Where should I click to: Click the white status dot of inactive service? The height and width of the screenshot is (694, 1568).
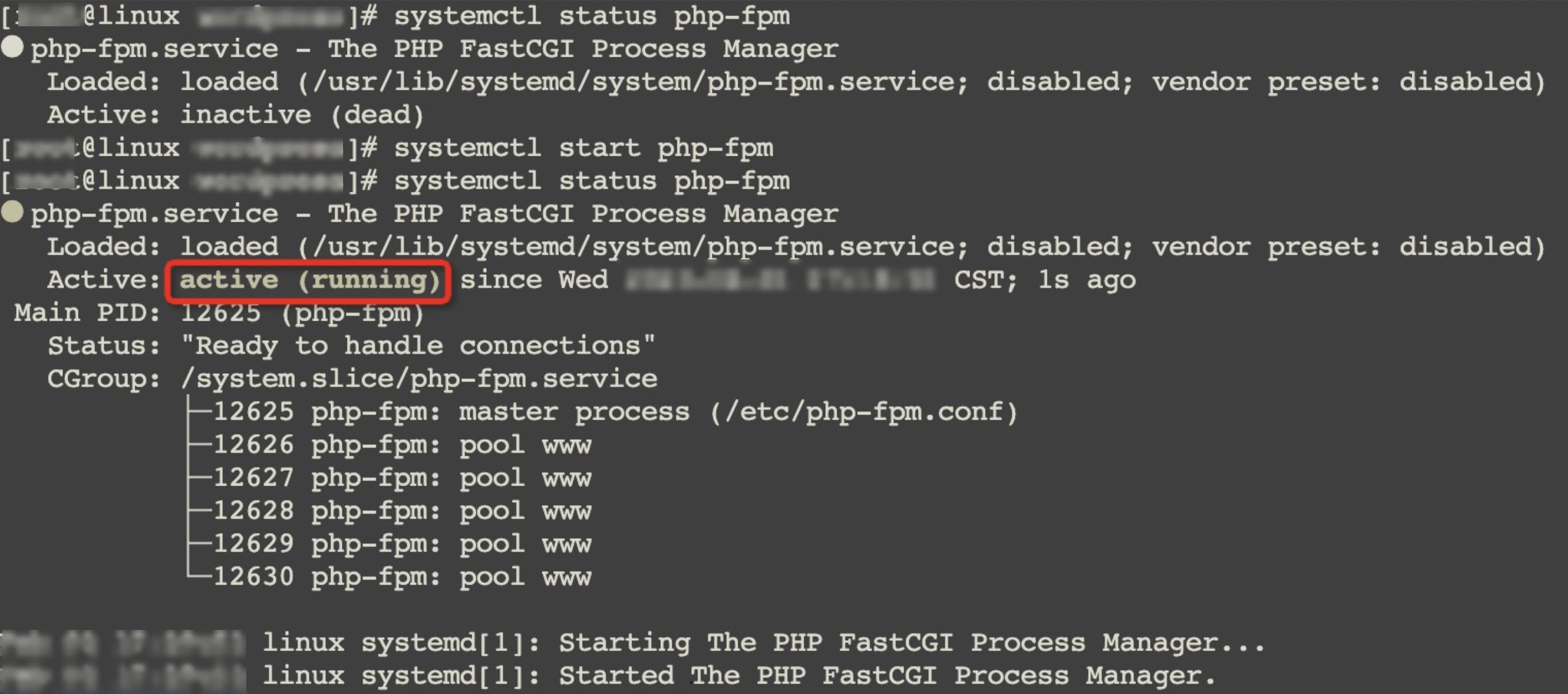click(x=12, y=47)
